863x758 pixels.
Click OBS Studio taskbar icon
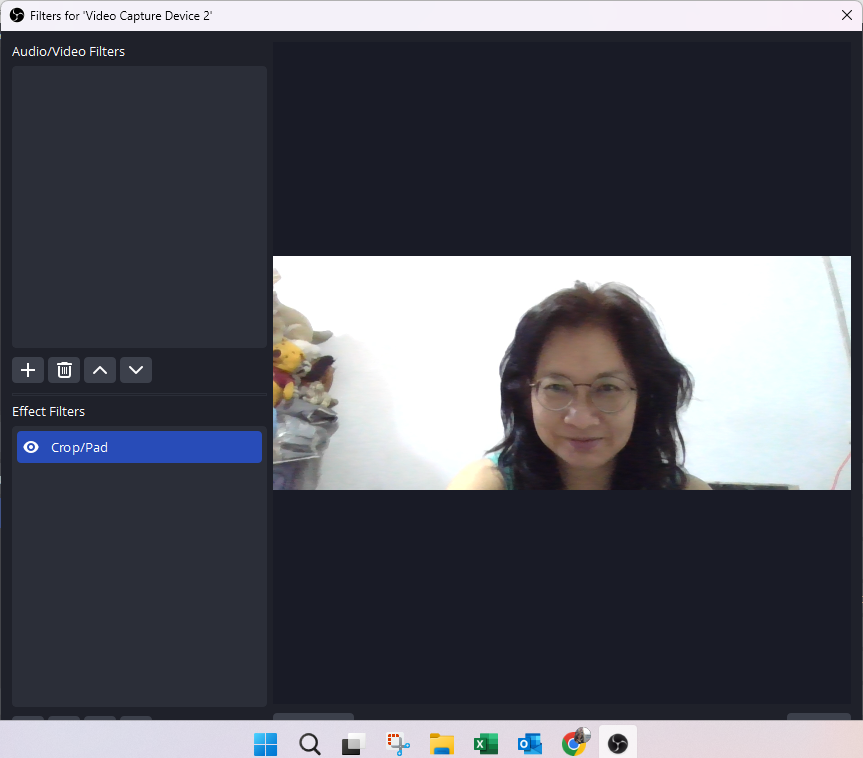tap(618, 744)
